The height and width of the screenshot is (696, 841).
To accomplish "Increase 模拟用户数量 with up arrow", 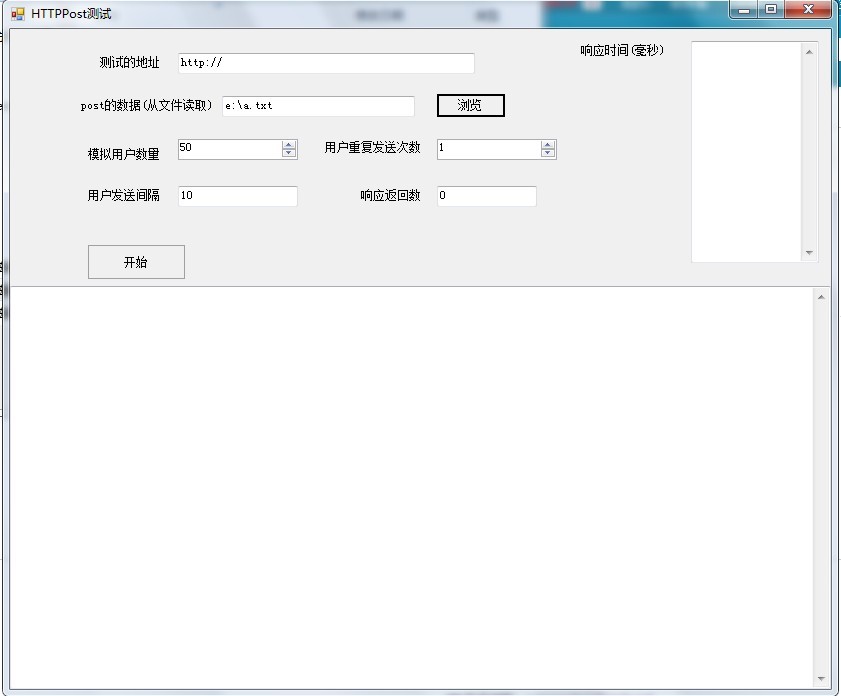I will (289, 145).
